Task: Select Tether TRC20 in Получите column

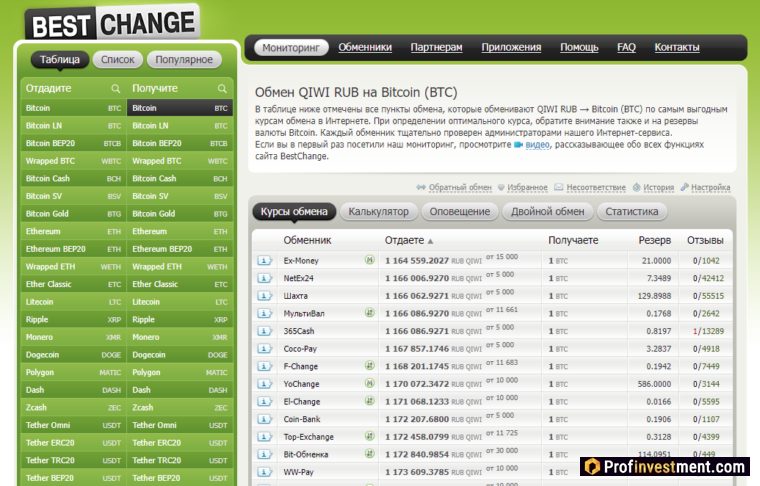Action: (180, 460)
